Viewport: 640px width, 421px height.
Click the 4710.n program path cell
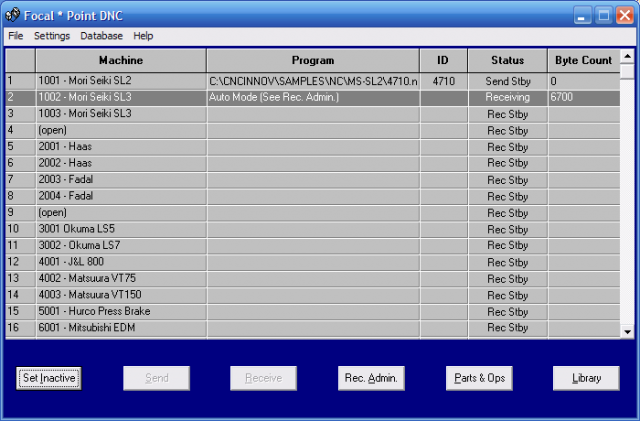(313, 81)
